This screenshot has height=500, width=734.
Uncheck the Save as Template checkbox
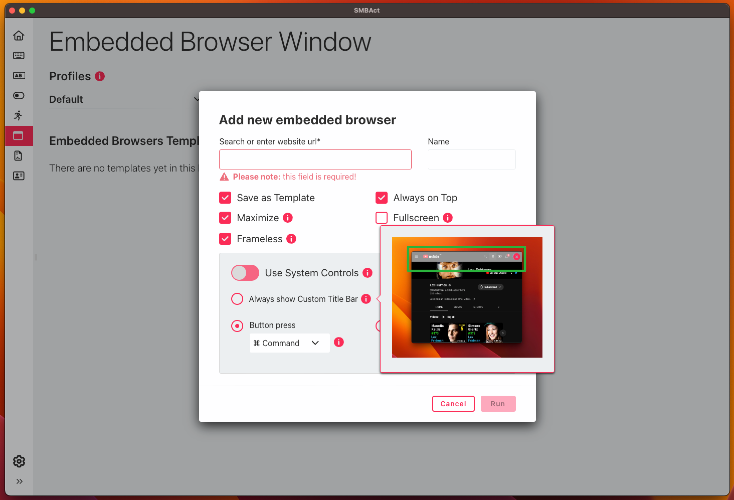pyautogui.click(x=225, y=198)
